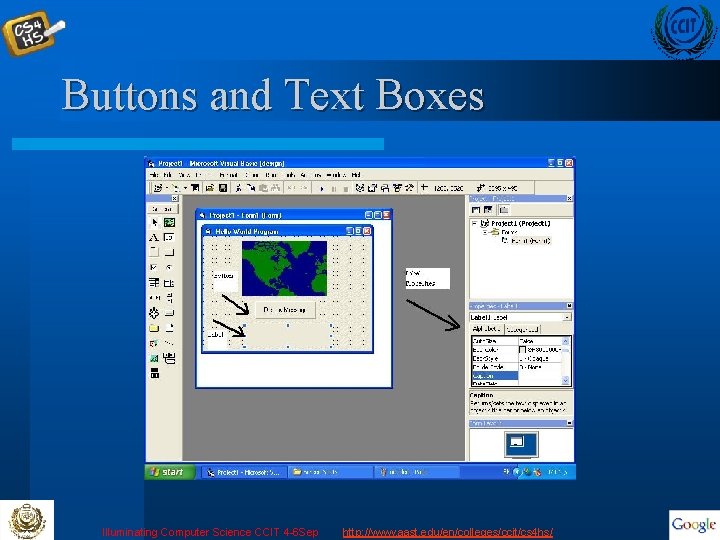Click the folder window taskbar button

[331, 472]
